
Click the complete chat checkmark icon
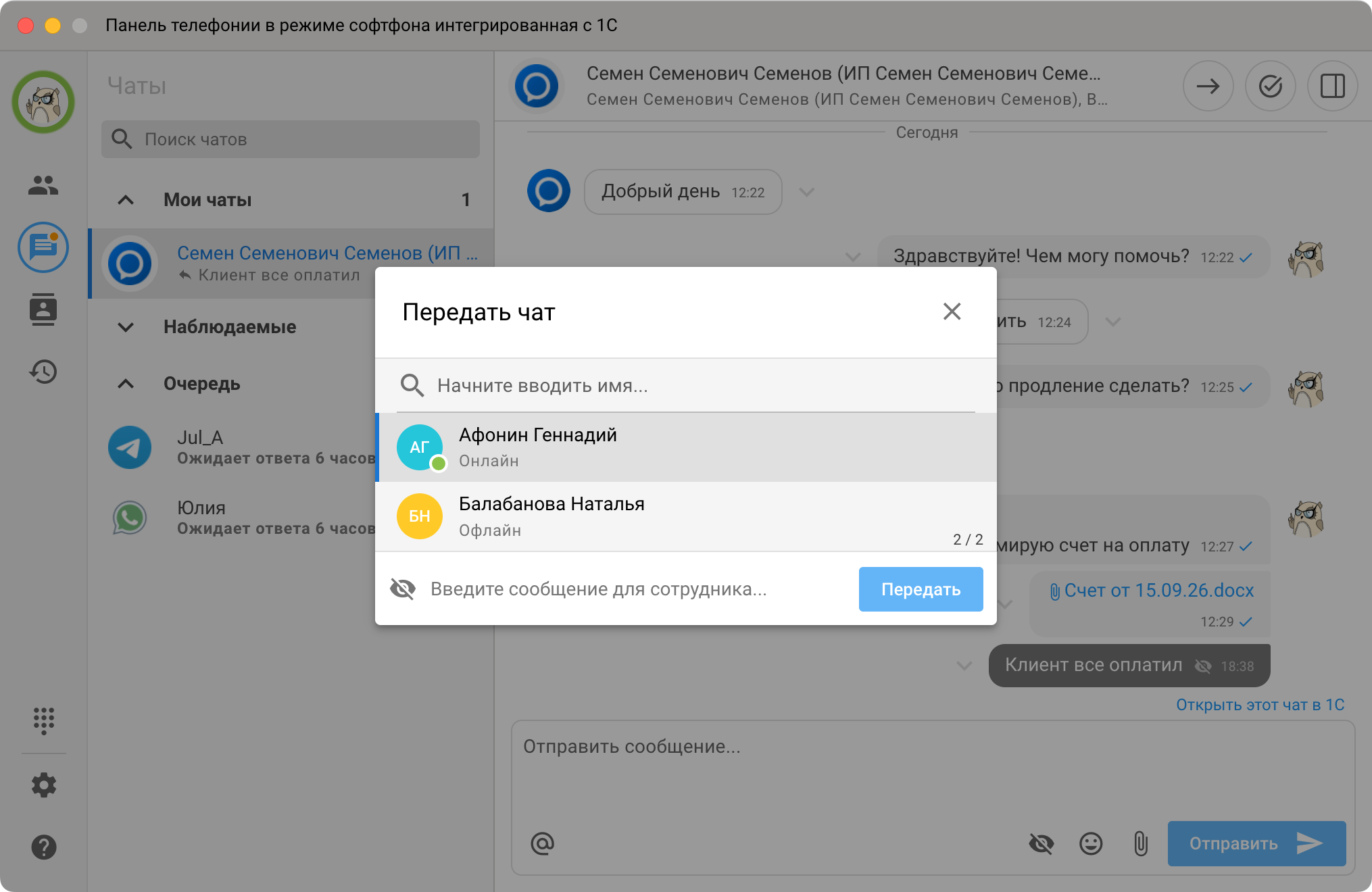[x=1270, y=86]
